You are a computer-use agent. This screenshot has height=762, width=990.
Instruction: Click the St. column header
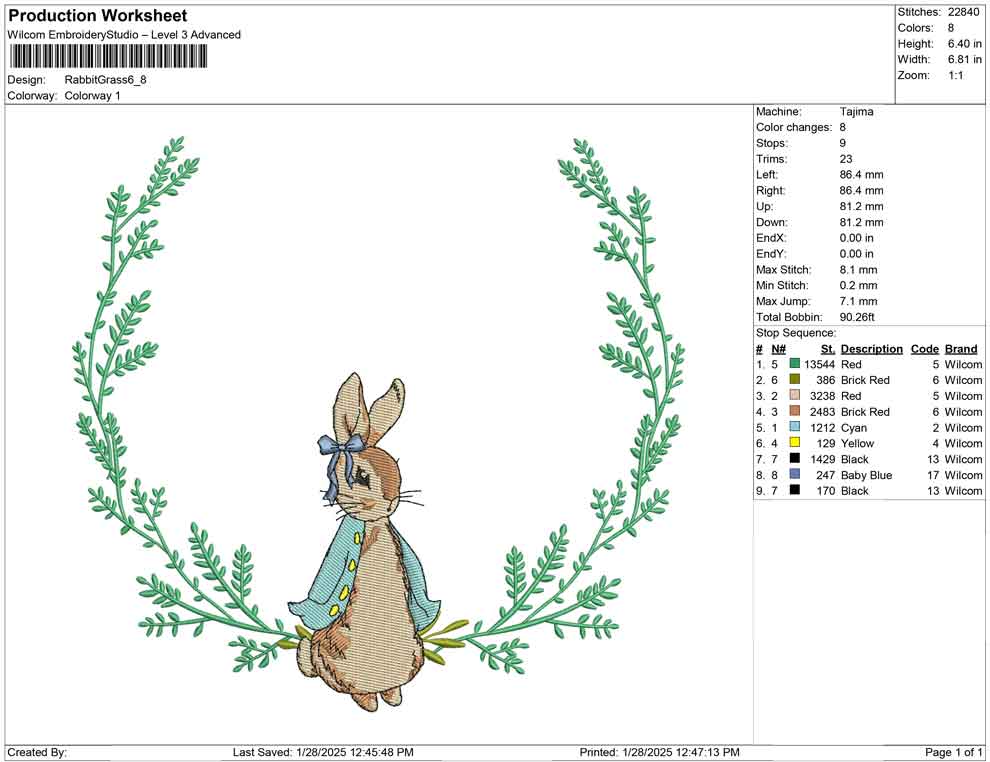point(826,348)
